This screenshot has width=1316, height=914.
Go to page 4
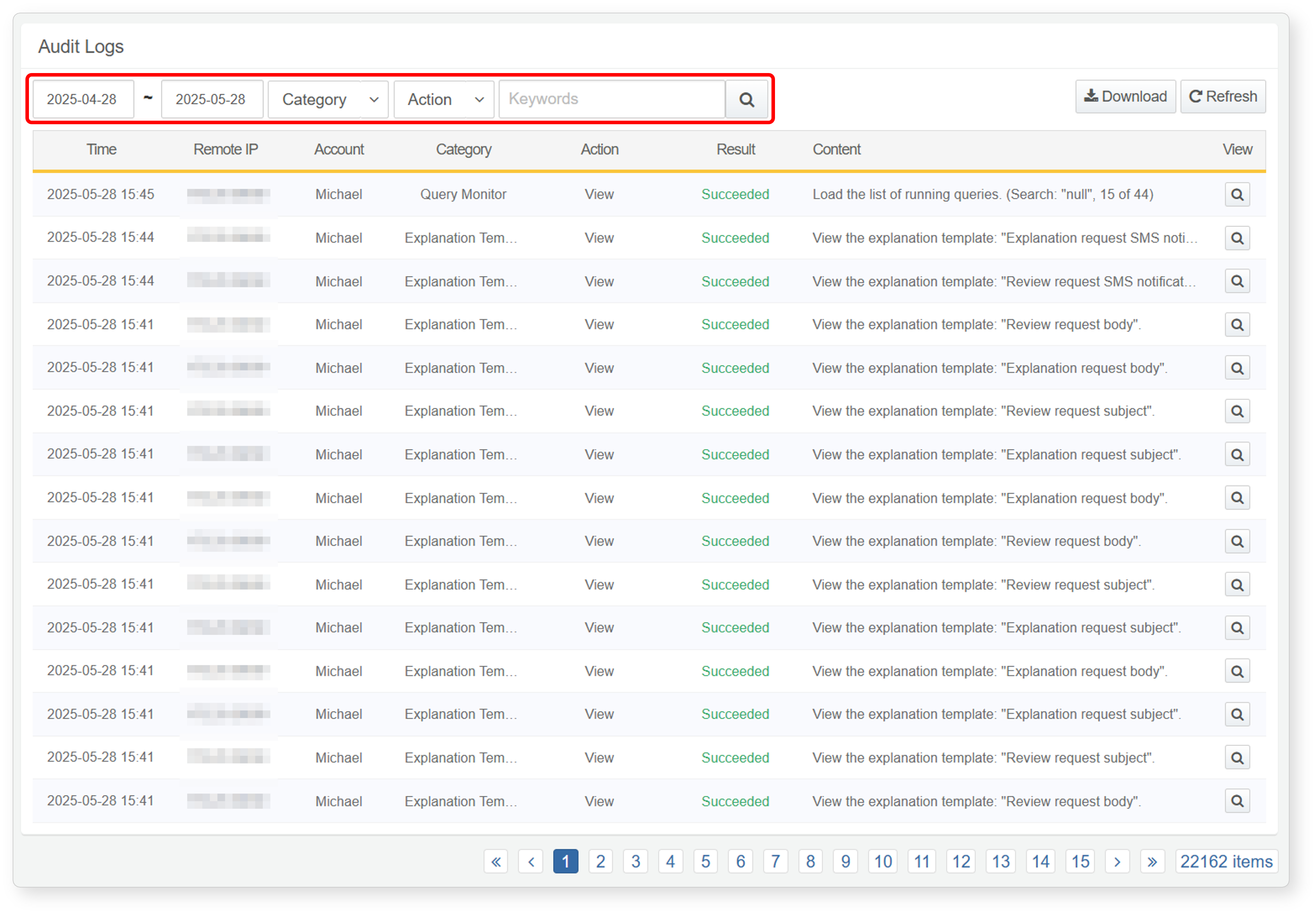[671, 861]
